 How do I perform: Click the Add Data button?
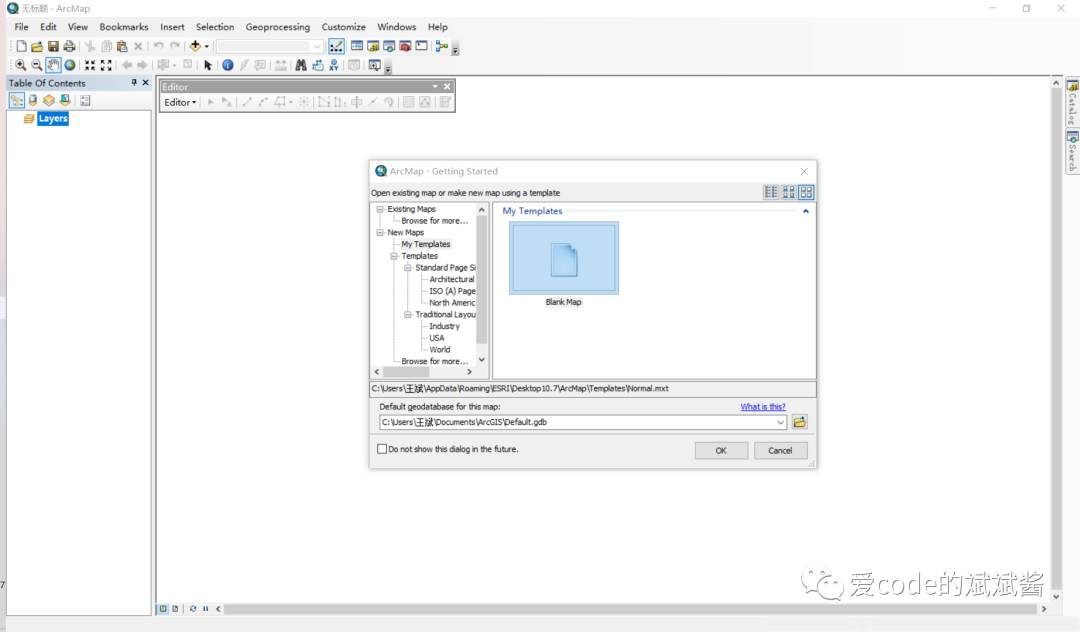(195, 46)
